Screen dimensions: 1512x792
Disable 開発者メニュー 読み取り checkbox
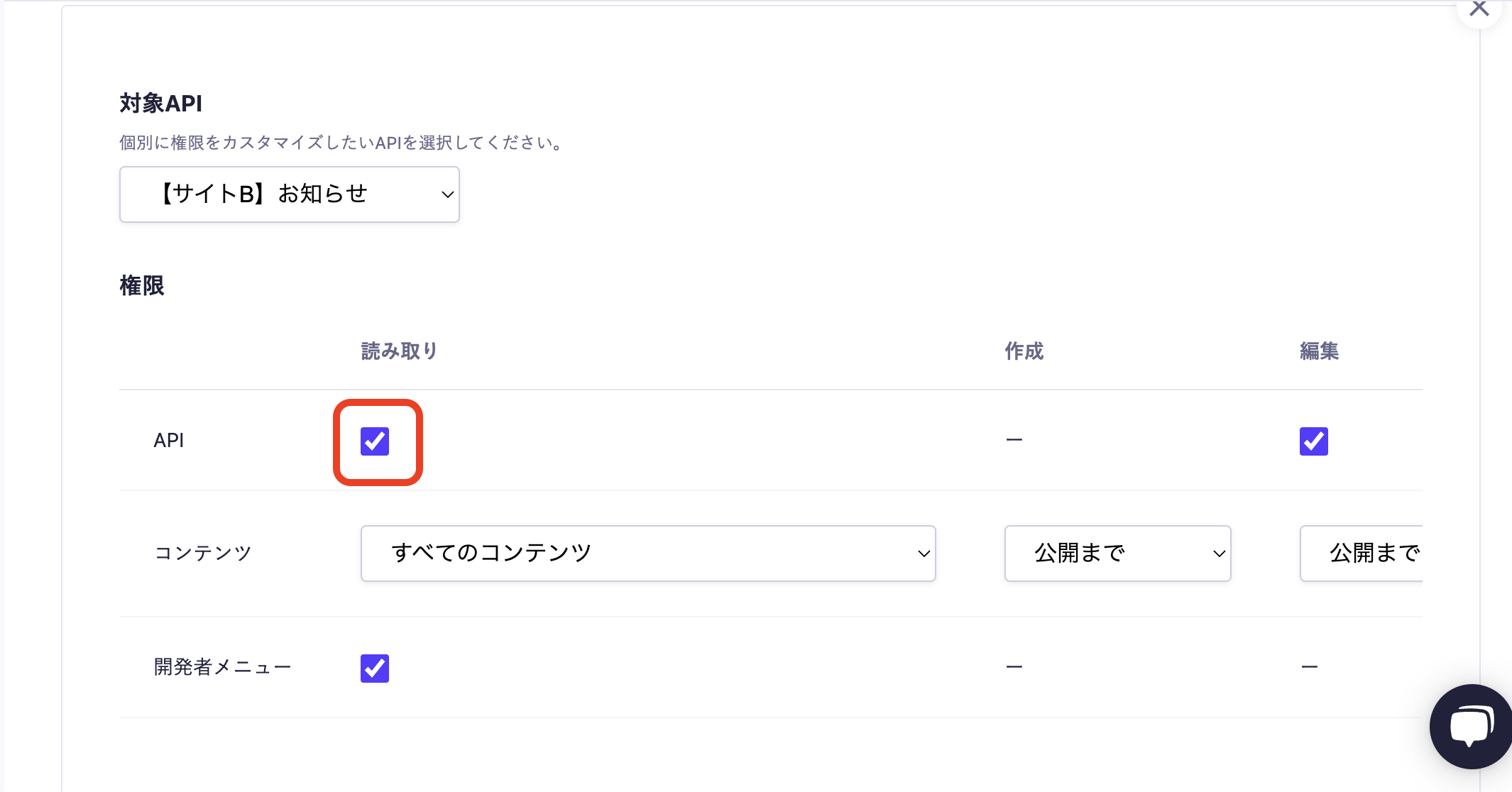(375, 669)
